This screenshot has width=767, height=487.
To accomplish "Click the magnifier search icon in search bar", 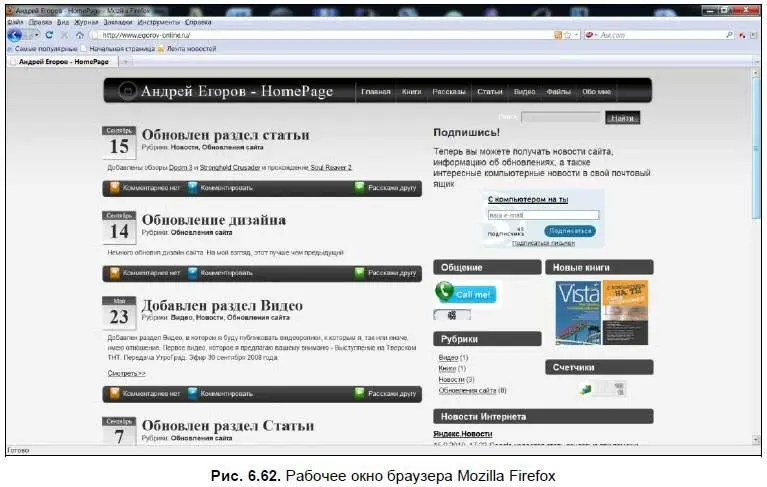I will click(729, 35).
